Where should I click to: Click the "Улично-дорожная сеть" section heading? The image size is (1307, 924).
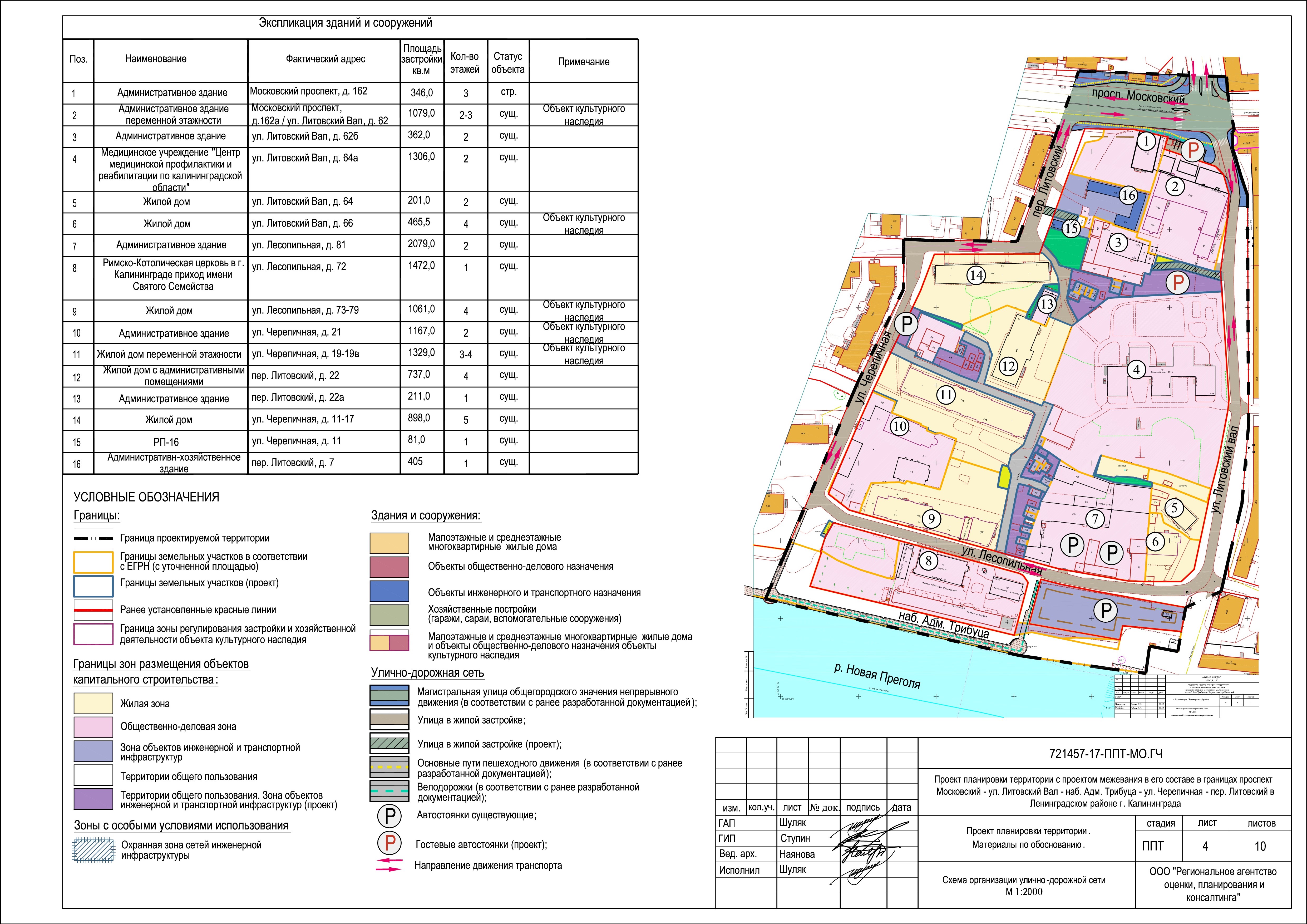tap(427, 672)
